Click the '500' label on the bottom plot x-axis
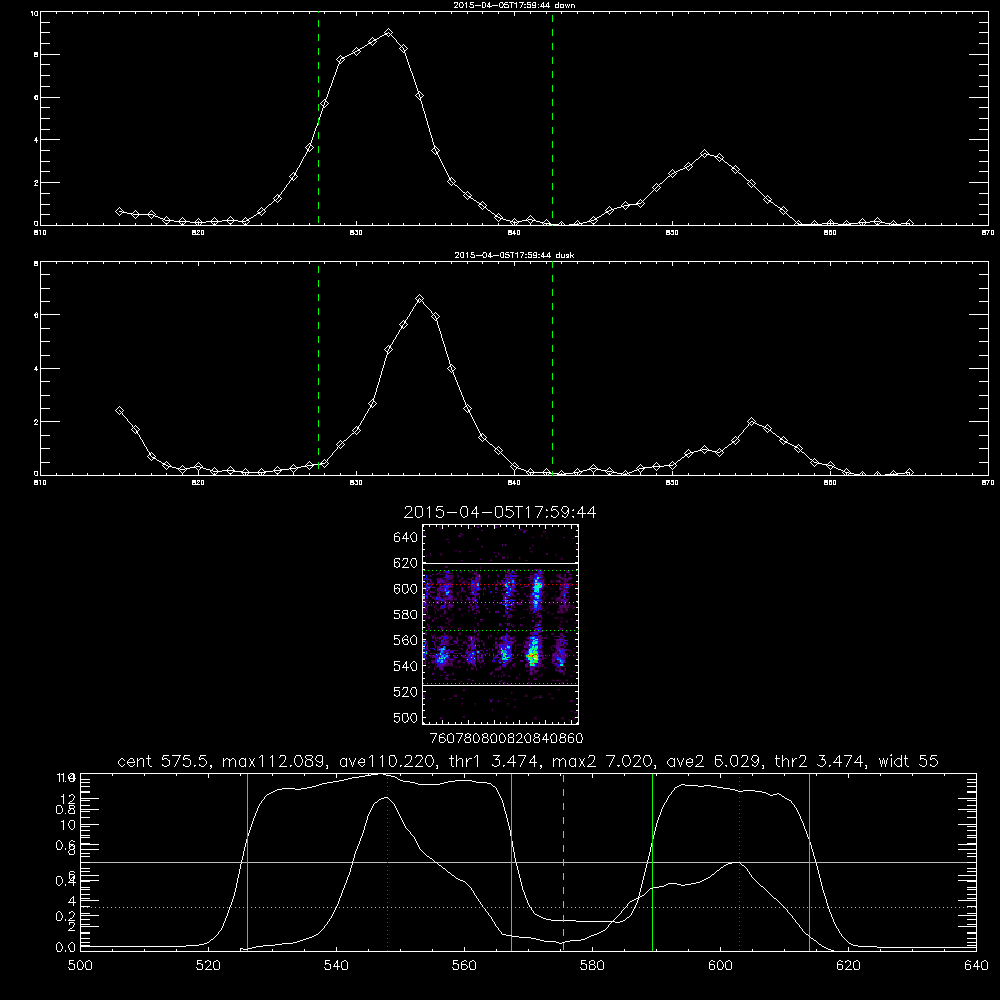Image resolution: width=1000 pixels, height=1000 pixels. click(80, 966)
